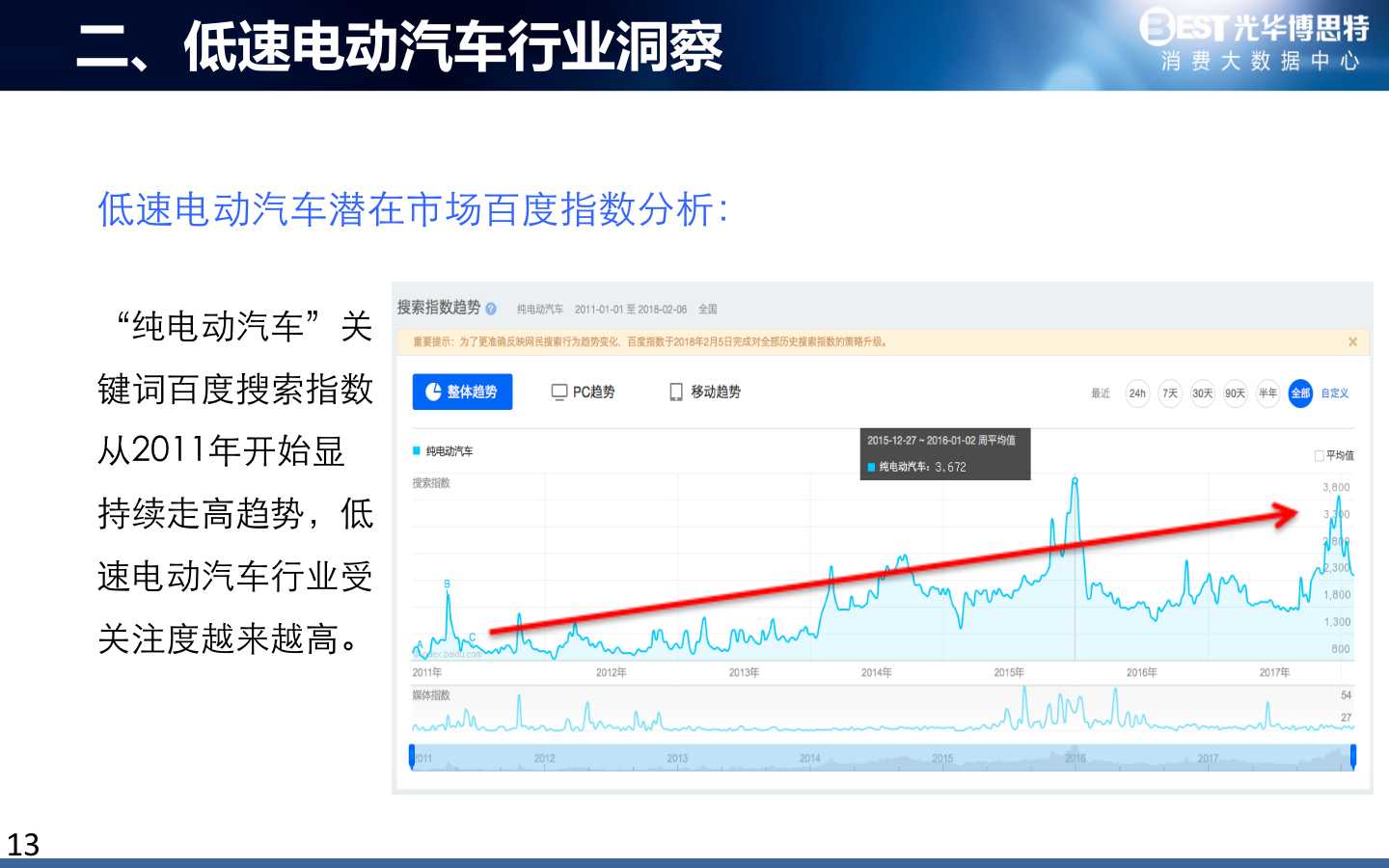Select the 半年 half-year range button
This screenshot has height=868, width=1389.
point(1267,393)
